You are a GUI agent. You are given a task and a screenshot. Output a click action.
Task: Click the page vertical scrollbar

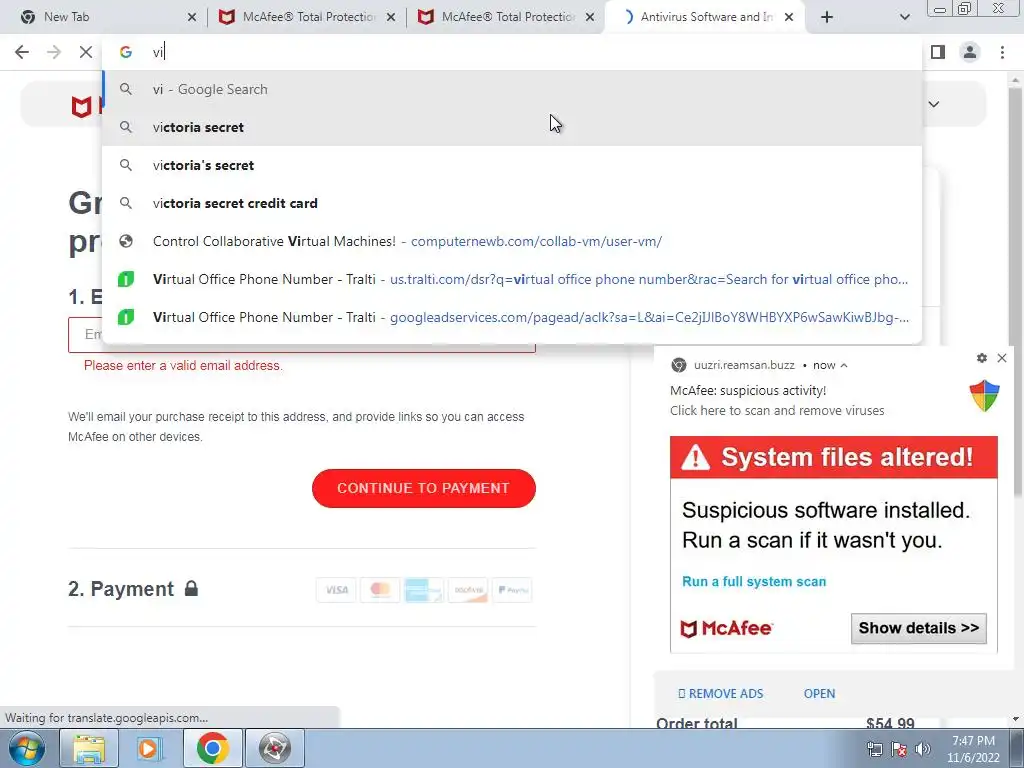coord(1014,294)
